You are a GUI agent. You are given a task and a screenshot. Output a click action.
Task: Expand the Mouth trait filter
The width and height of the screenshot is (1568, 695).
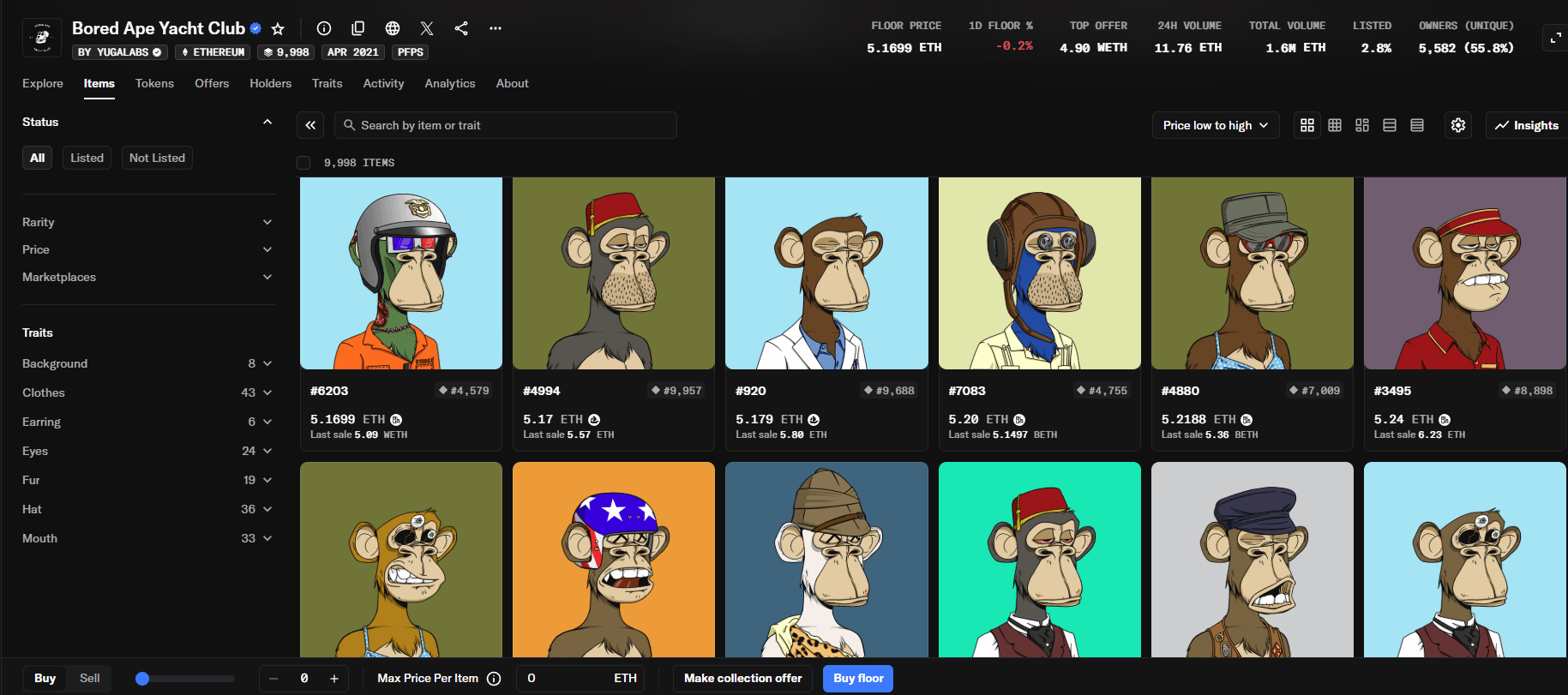(x=147, y=538)
